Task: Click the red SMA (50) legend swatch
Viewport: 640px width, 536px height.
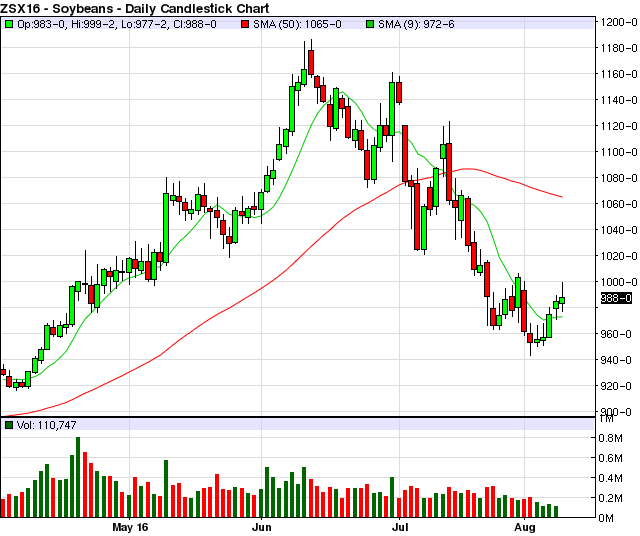Action: (245, 24)
